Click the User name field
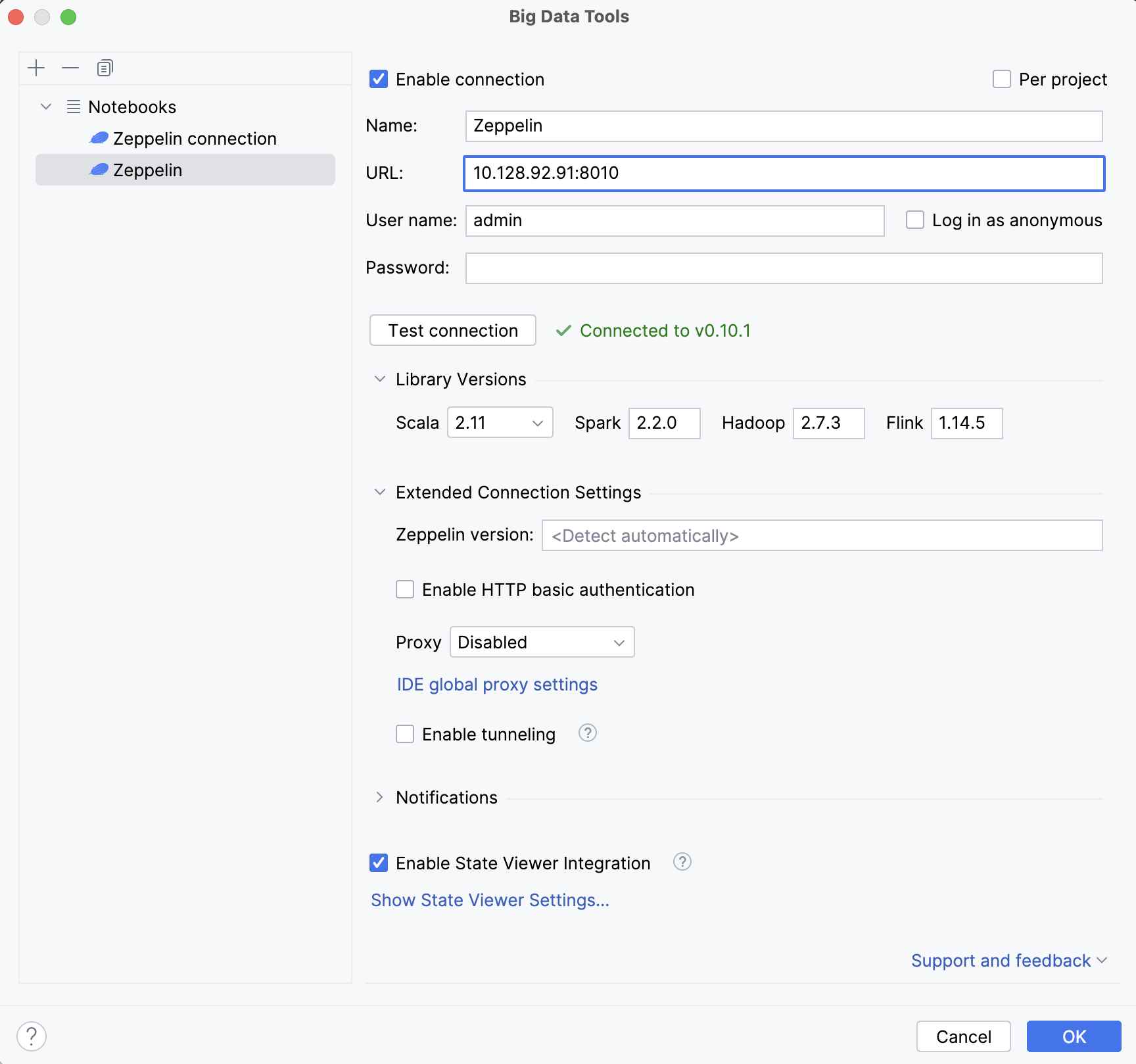The image size is (1136, 1064). (x=675, y=221)
